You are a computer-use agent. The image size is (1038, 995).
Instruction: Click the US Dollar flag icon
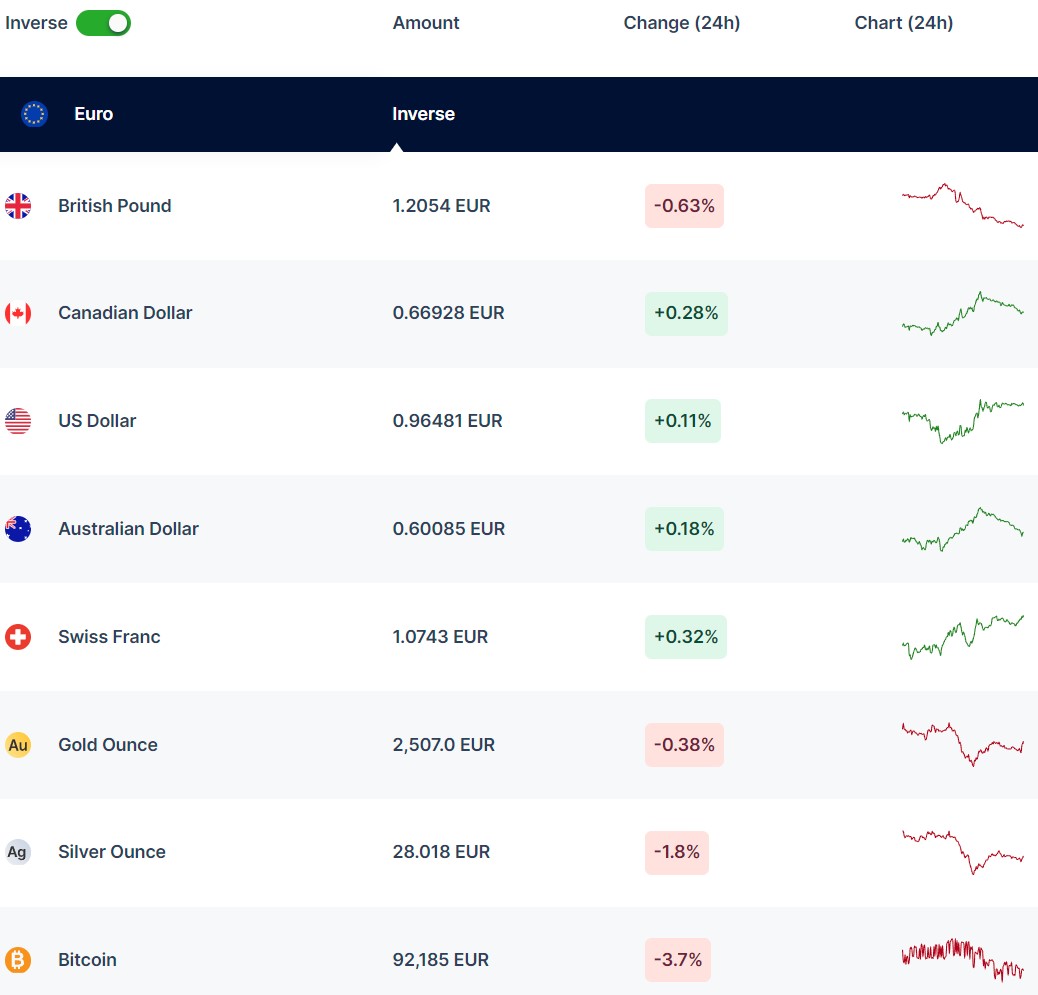point(18,421)
